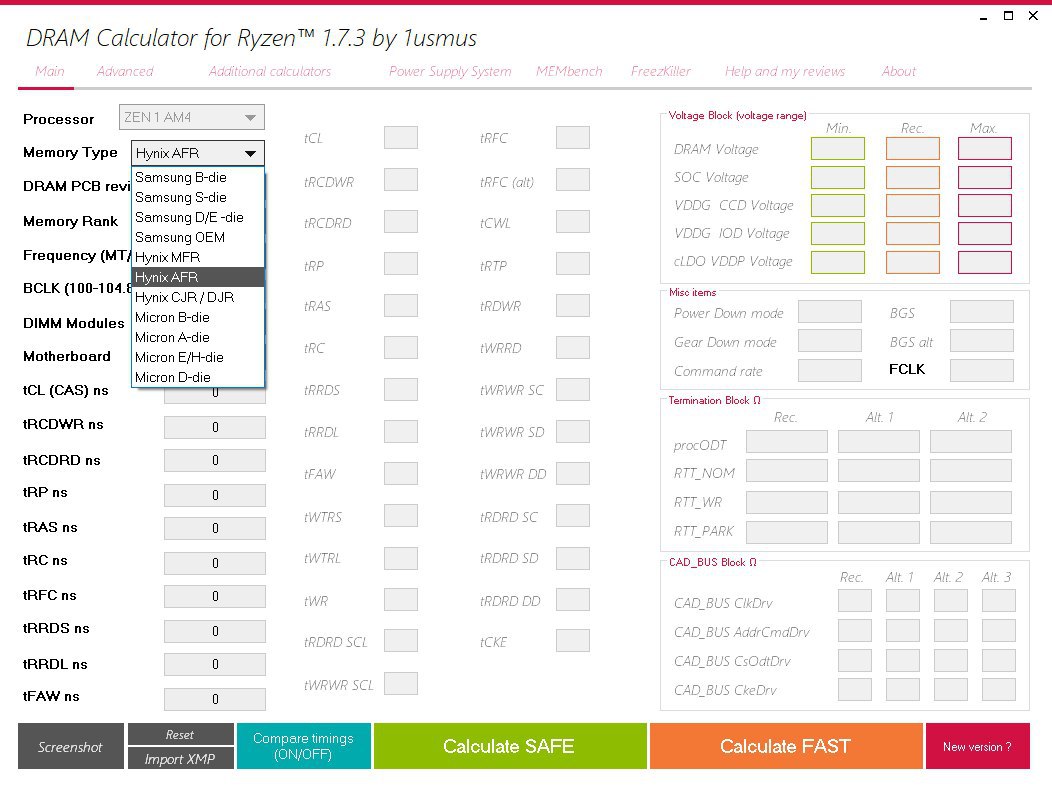Open the Main tab
The image size is (1052, 791).
[50, 71]
